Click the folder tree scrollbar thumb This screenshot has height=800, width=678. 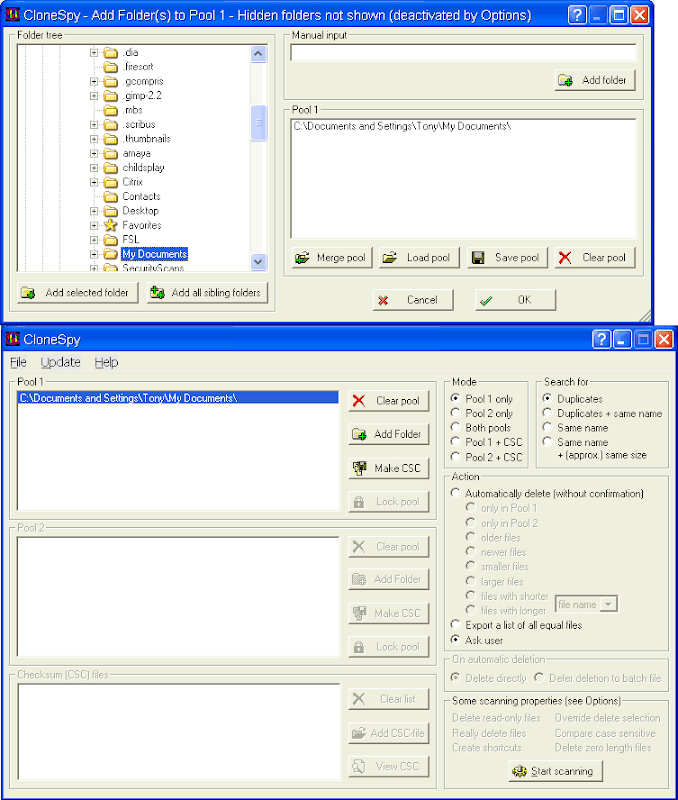point(258,122)
